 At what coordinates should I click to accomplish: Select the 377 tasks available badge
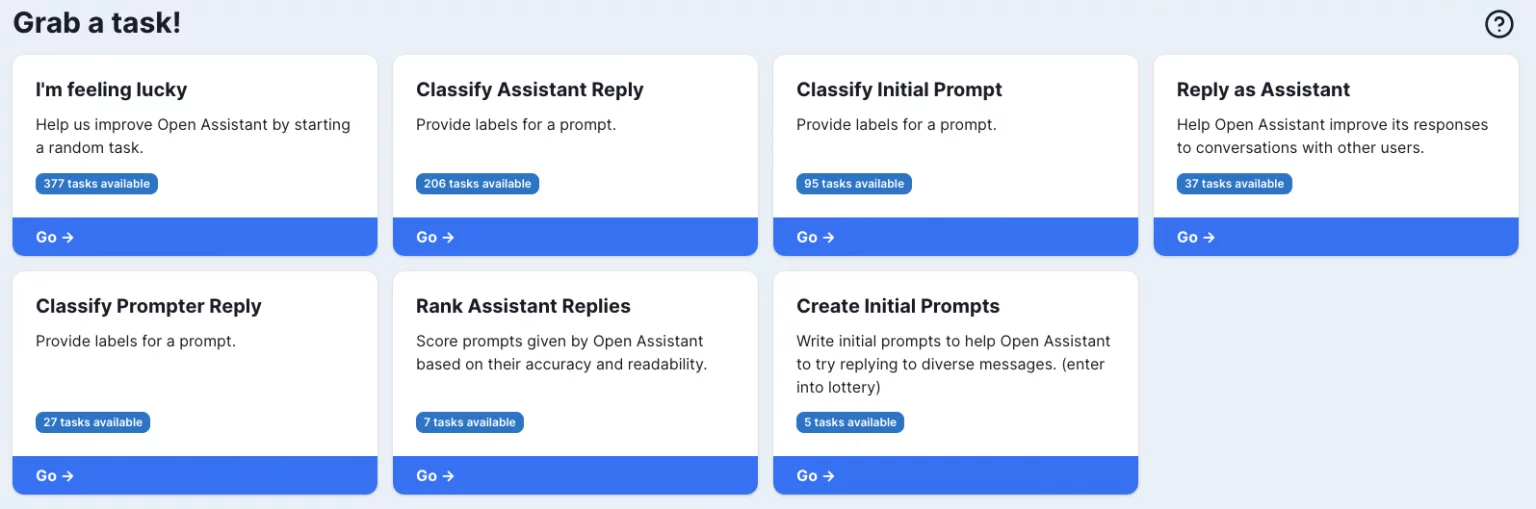pyautogui.click(x=97, y=184)
